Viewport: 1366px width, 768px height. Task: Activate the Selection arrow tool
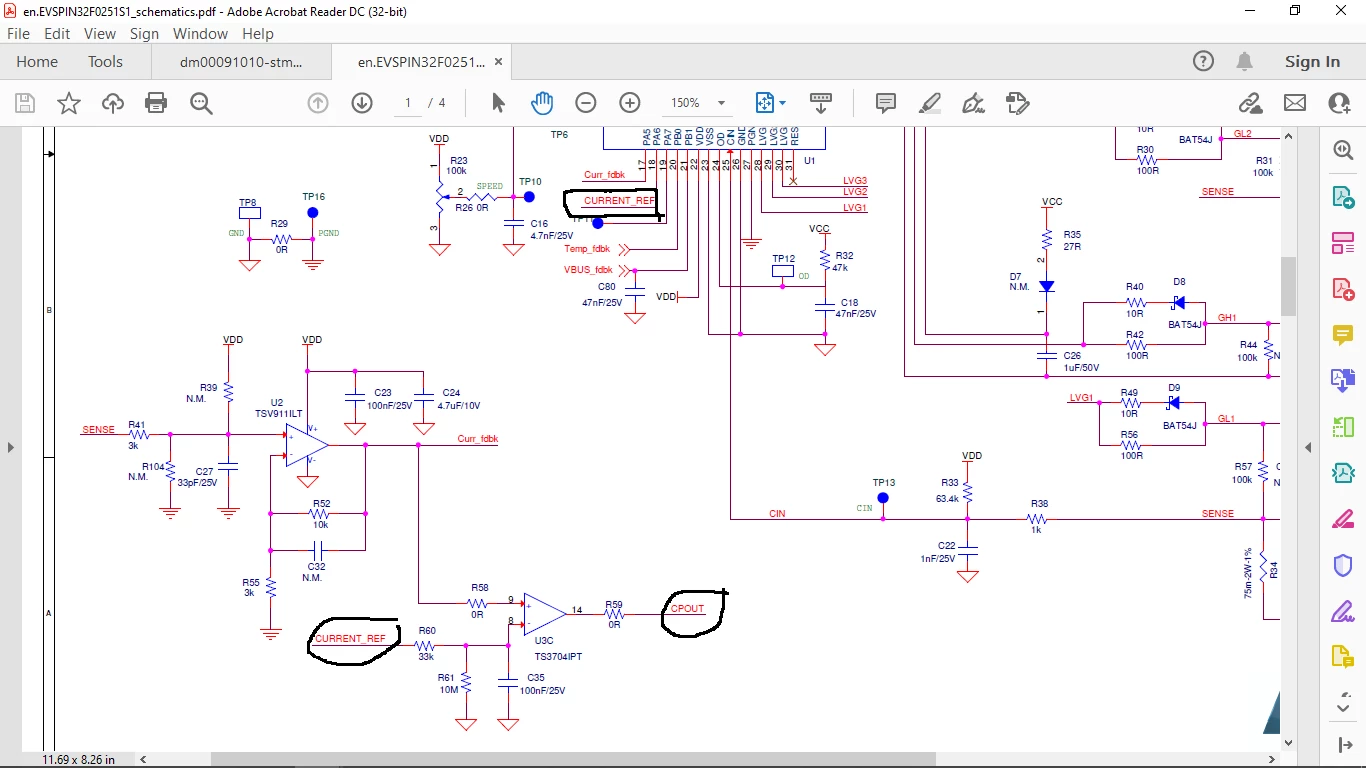[x=498, y=103]
